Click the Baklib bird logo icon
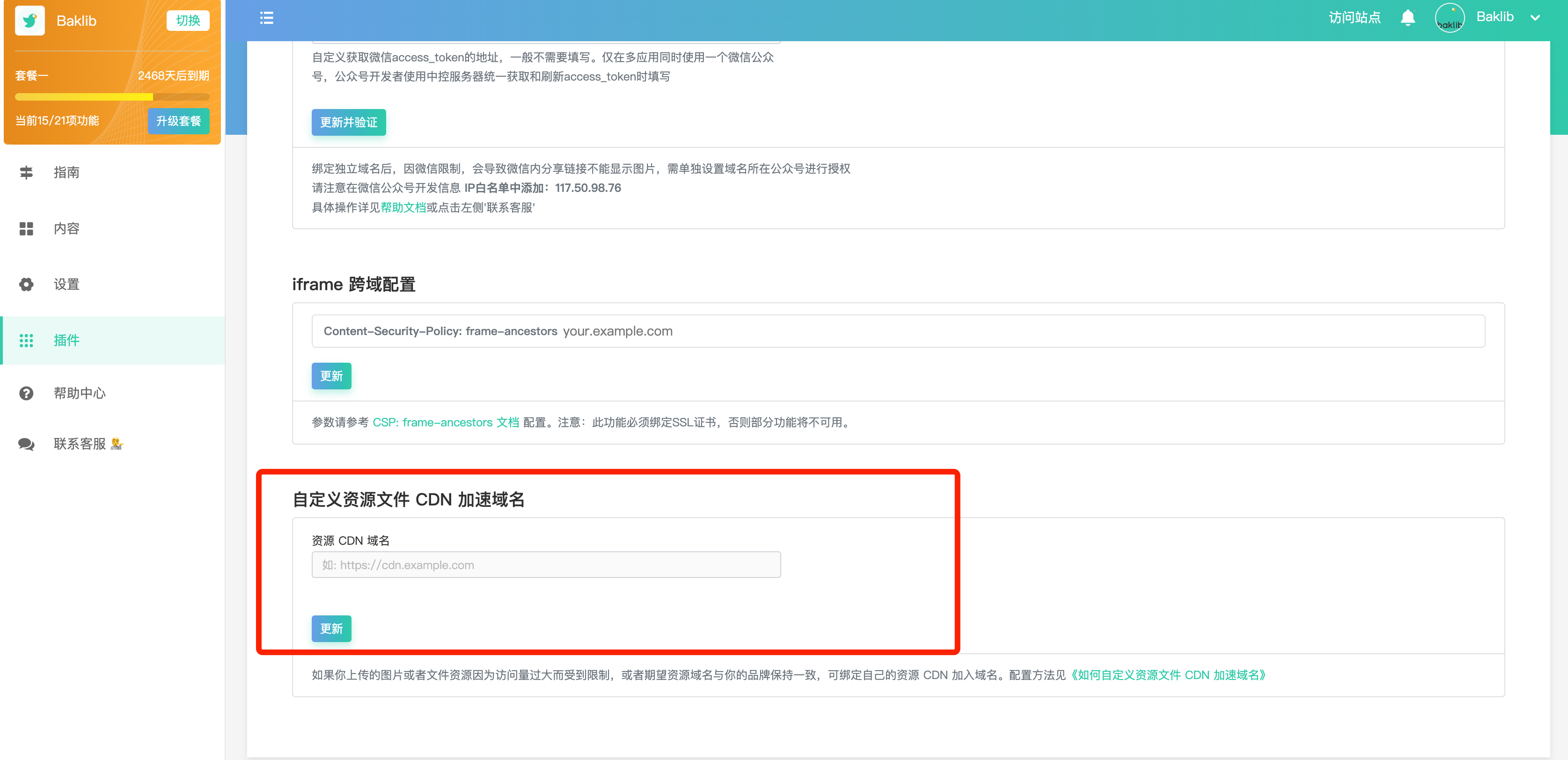1568x760 pixels. pos(30,21)
